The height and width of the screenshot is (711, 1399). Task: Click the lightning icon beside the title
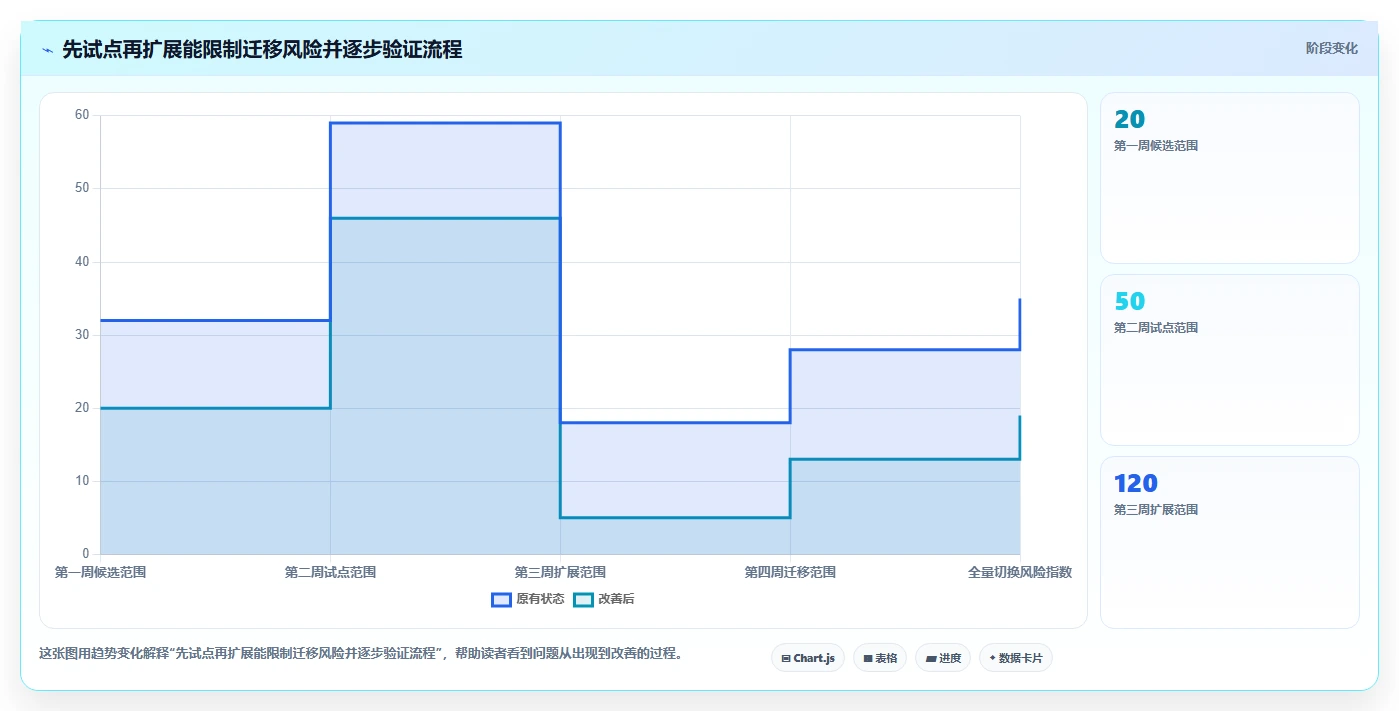[48, 50]
